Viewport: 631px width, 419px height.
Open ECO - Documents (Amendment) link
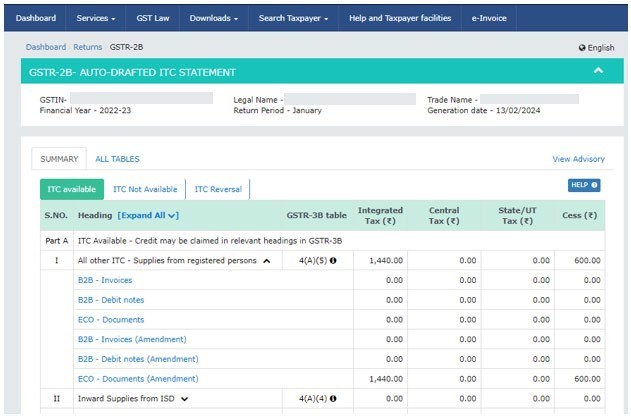click(137, 379)
